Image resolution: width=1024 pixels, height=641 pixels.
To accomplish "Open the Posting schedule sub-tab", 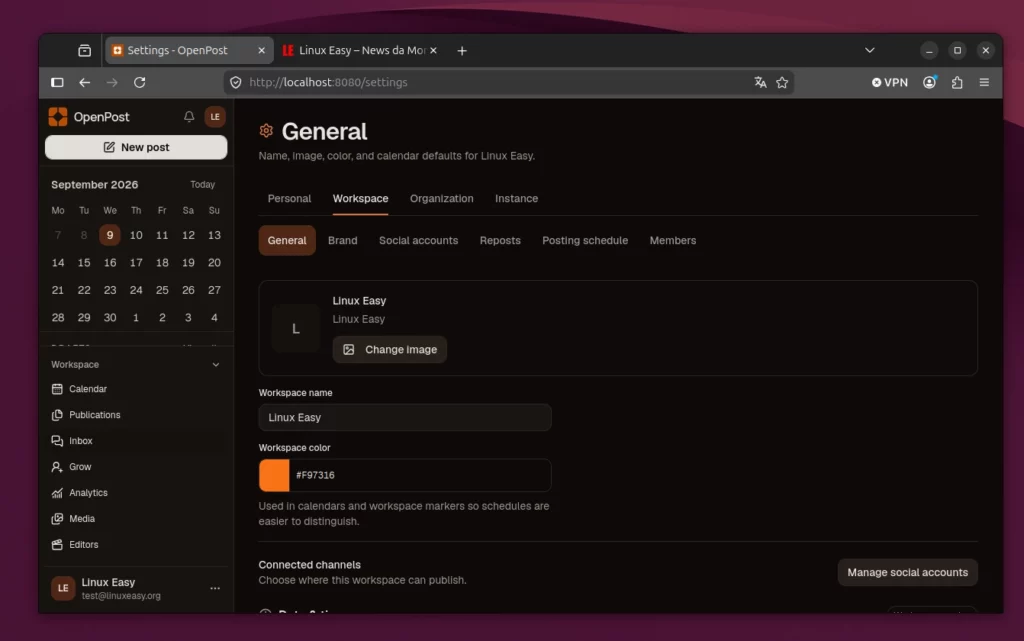I will [585, 240].
